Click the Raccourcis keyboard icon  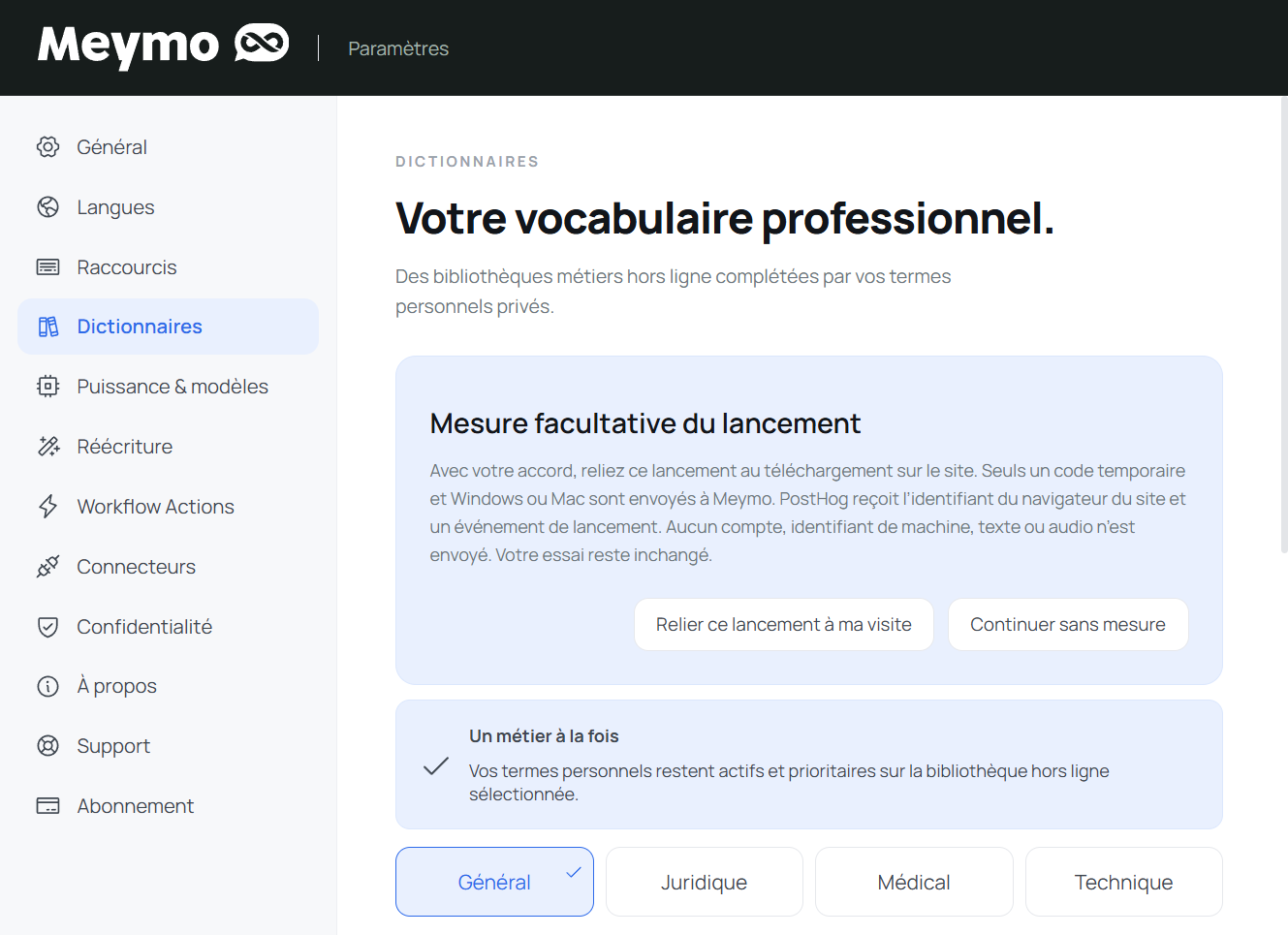tap(47, 267)
